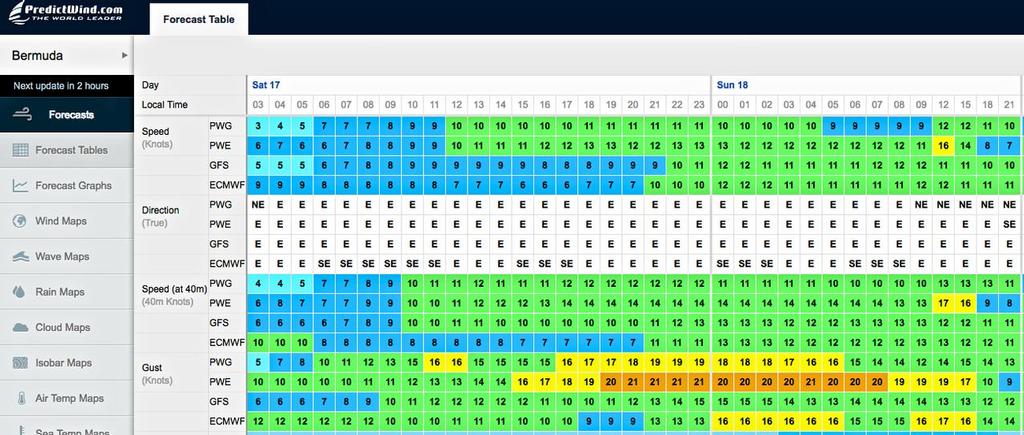Open Air Temp Maps thermometer icon
Screen dimensions: 1024x435
tap(20, 398)
